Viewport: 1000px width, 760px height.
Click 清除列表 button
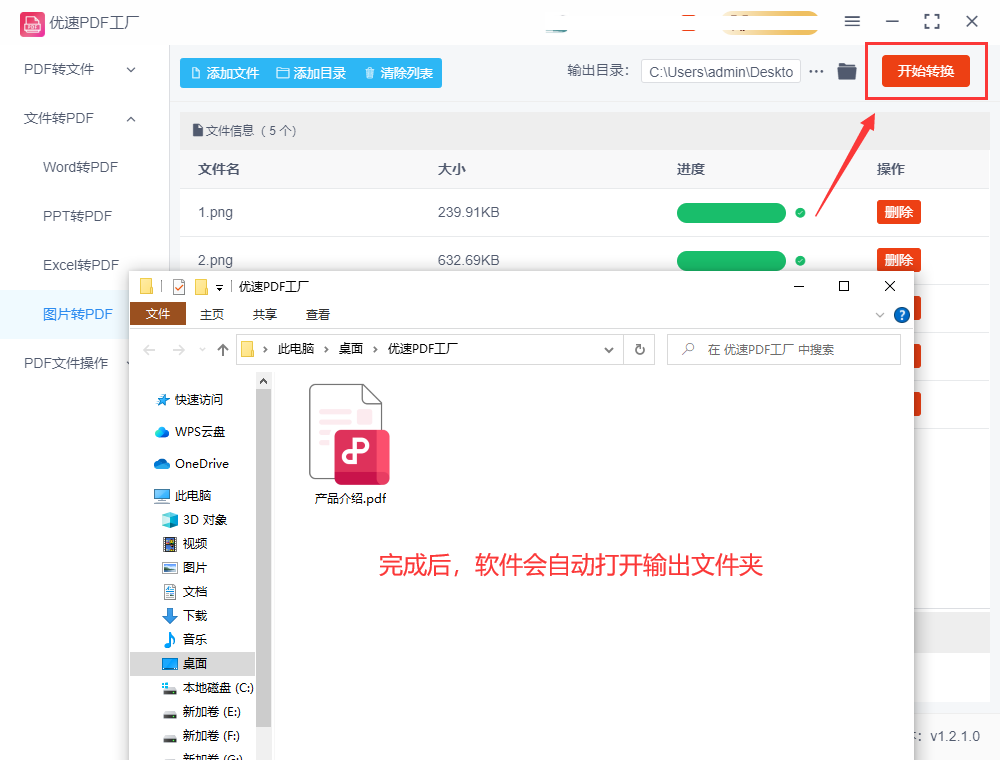click(399, 73)
